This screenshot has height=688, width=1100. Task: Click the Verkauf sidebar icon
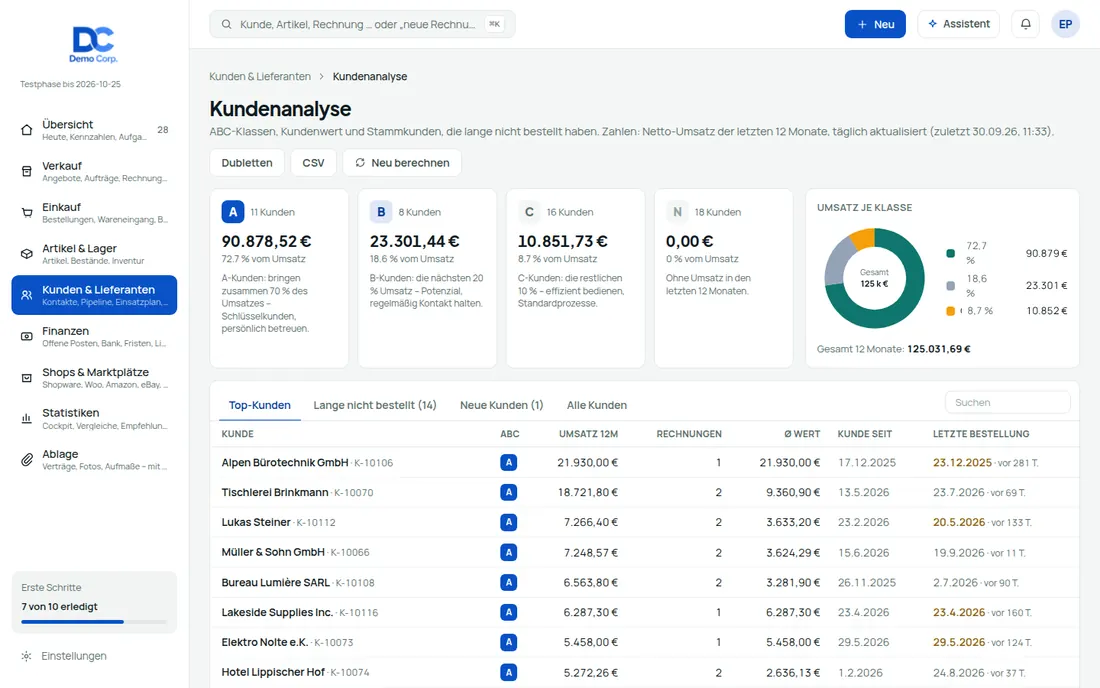27,171
